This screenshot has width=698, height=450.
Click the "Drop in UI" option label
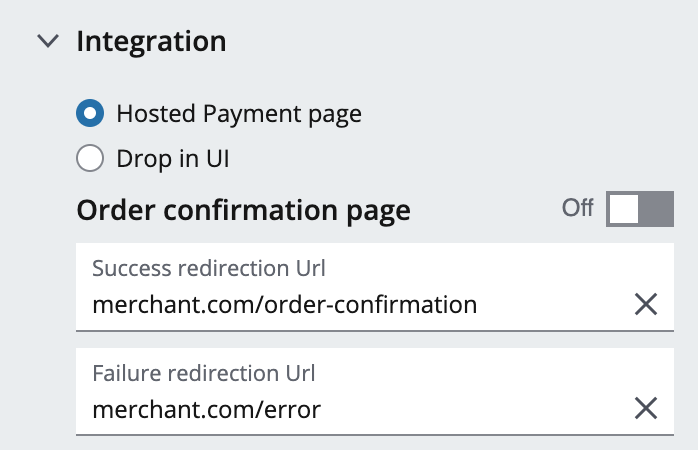pyautogui.click(x=180, y=158)
